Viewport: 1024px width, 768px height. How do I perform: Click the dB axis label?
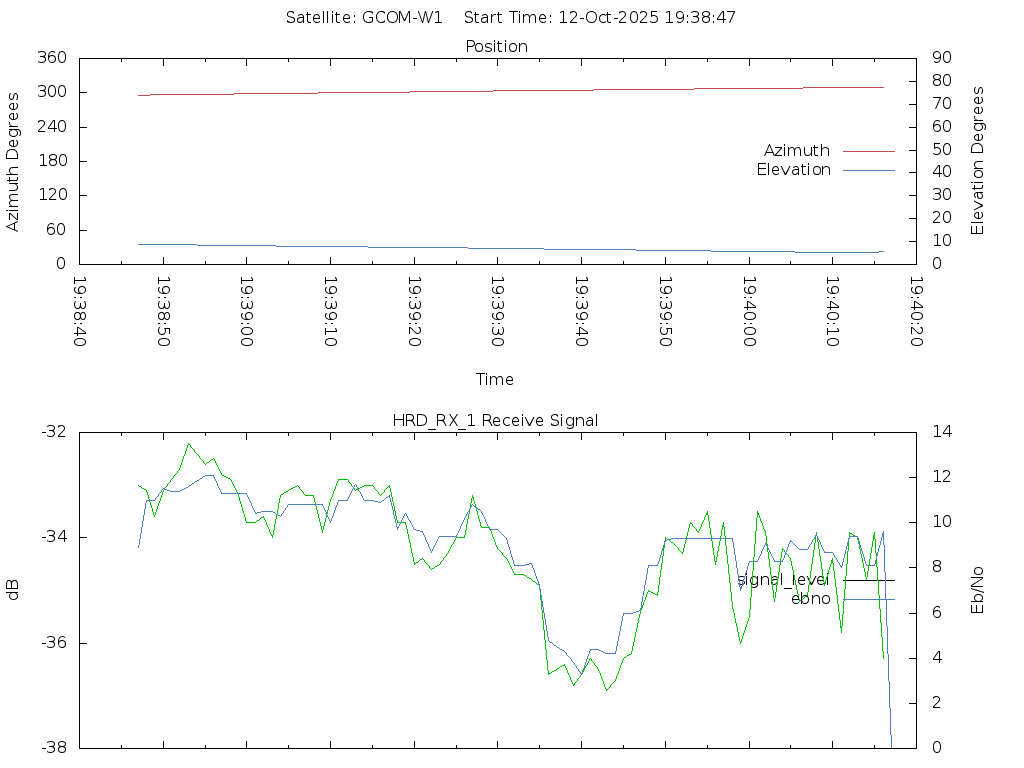[13, 590]
